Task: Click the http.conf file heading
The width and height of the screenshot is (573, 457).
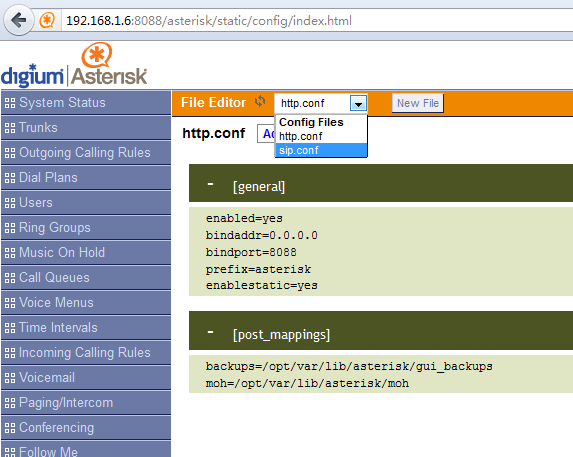Action: [213, 133]
